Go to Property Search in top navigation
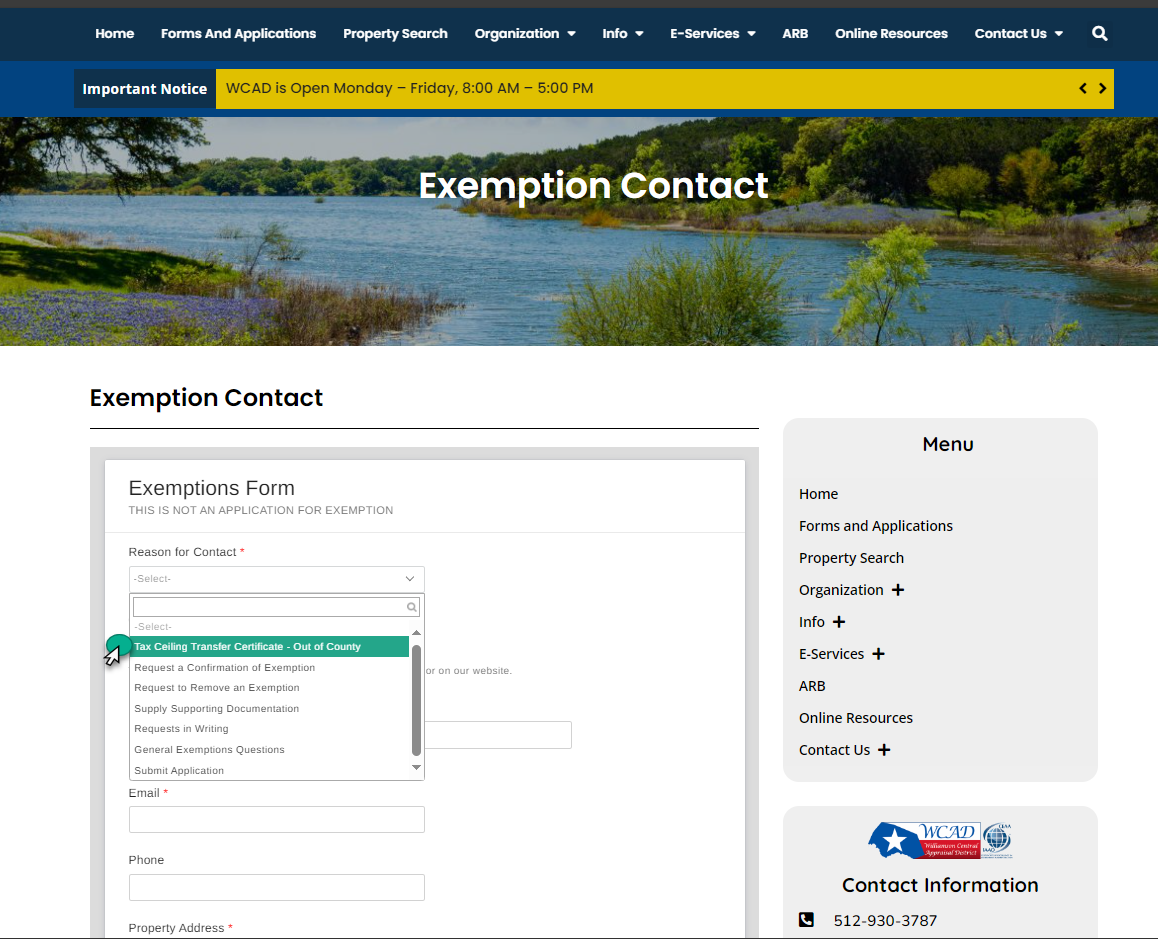This screenshot has height=939, width=1158. point(395,34)
